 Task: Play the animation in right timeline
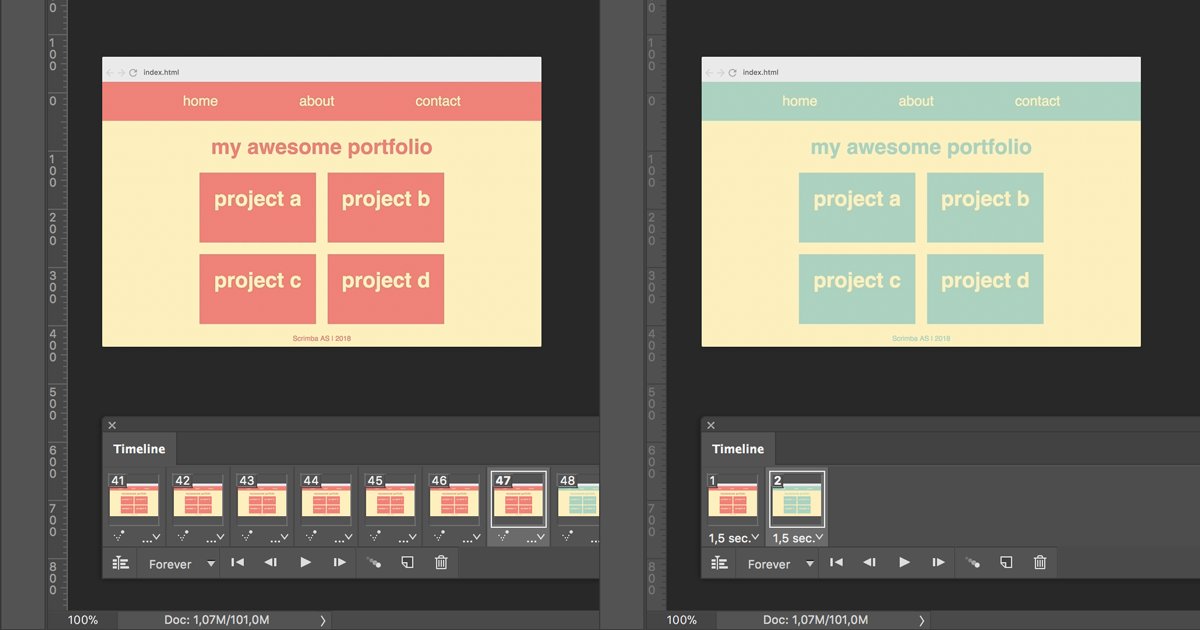point(905,563)
